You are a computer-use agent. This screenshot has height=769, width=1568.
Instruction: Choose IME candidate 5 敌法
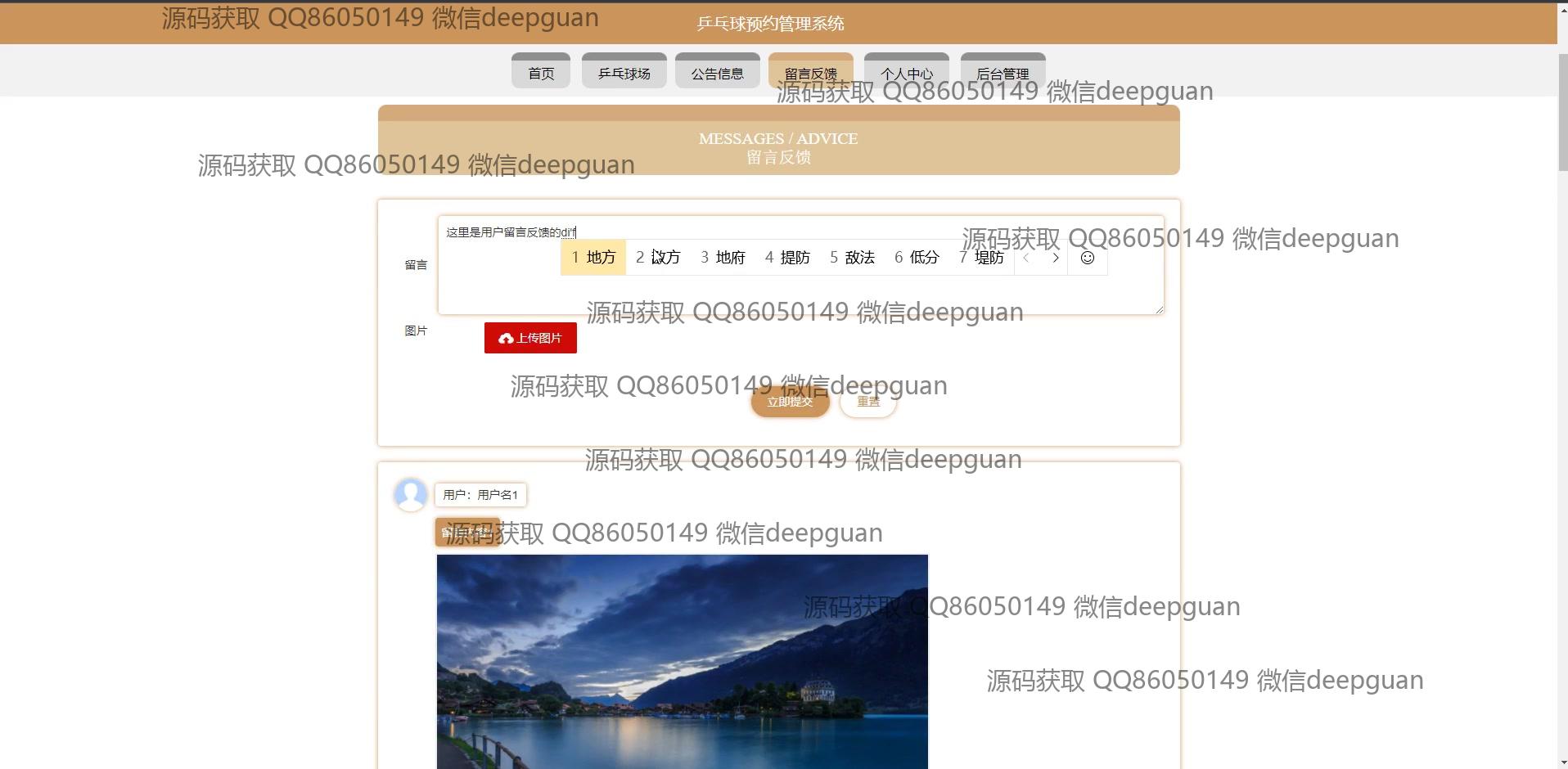coord(852,258)
